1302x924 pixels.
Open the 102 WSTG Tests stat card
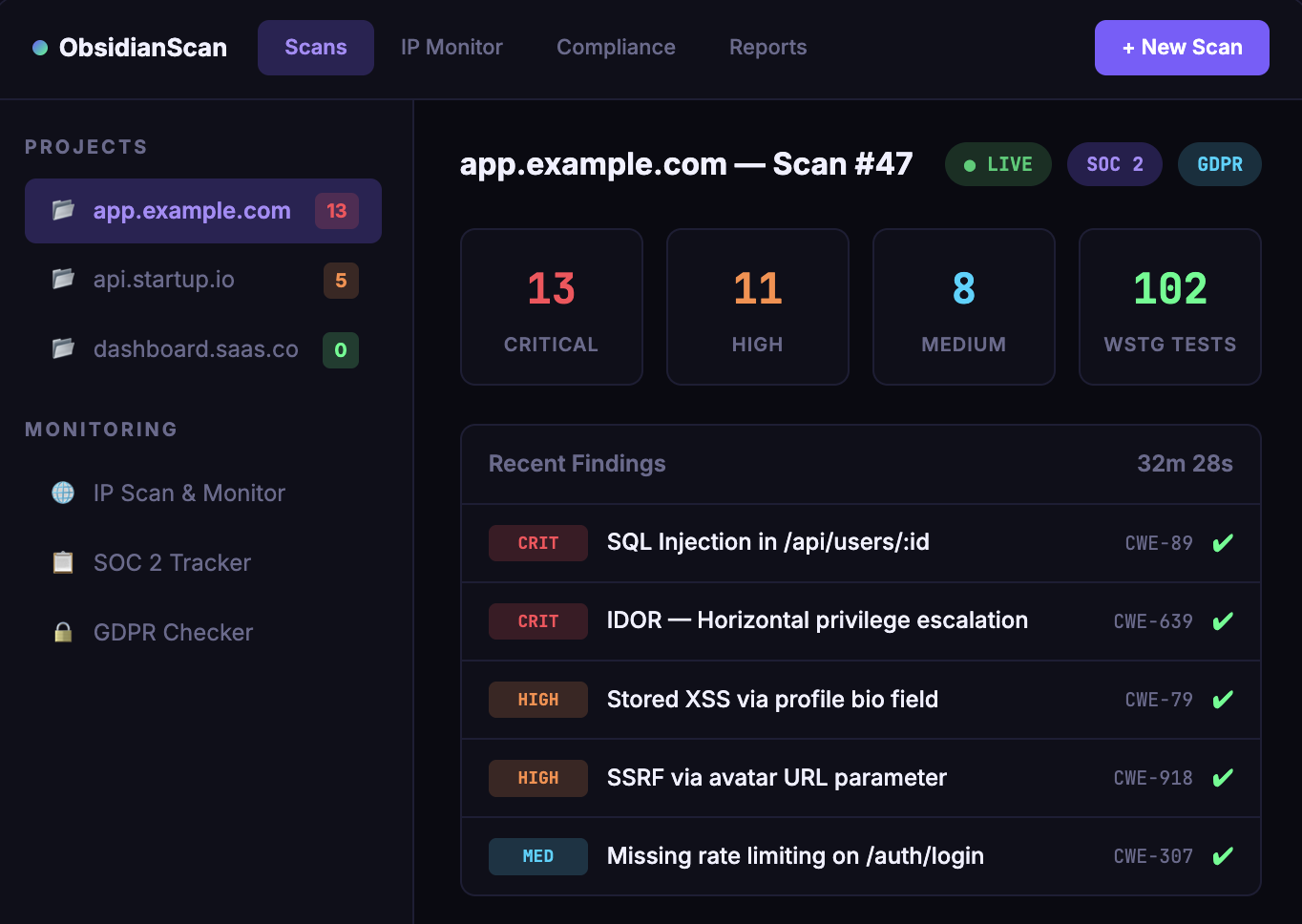1170,306
